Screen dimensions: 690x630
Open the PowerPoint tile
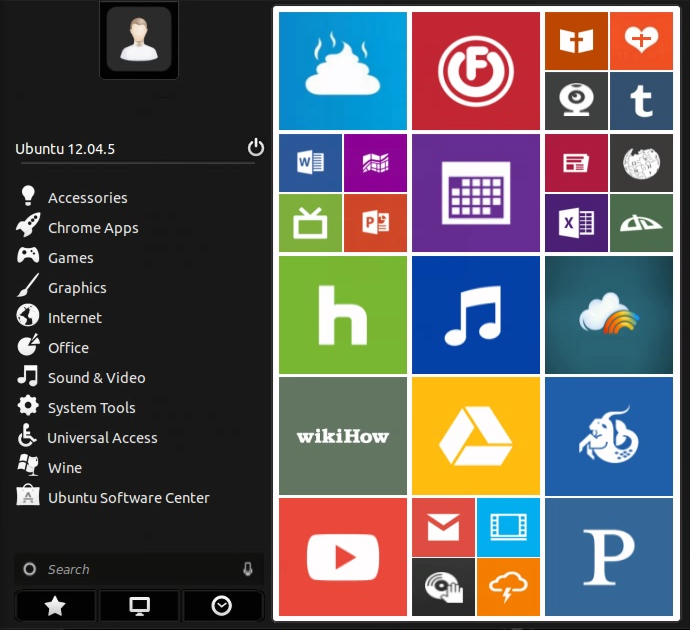[375, 223]
